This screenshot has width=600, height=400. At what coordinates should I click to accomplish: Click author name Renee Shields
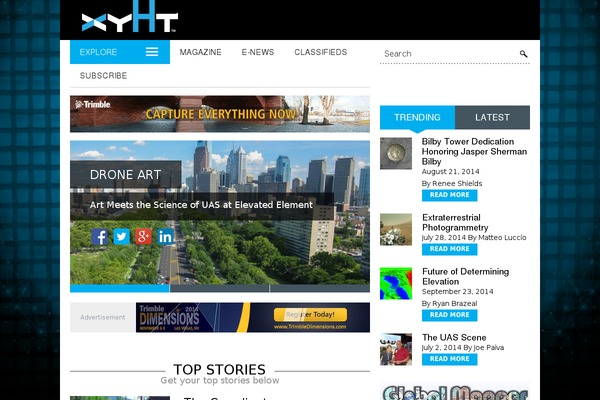coord(457,183)
